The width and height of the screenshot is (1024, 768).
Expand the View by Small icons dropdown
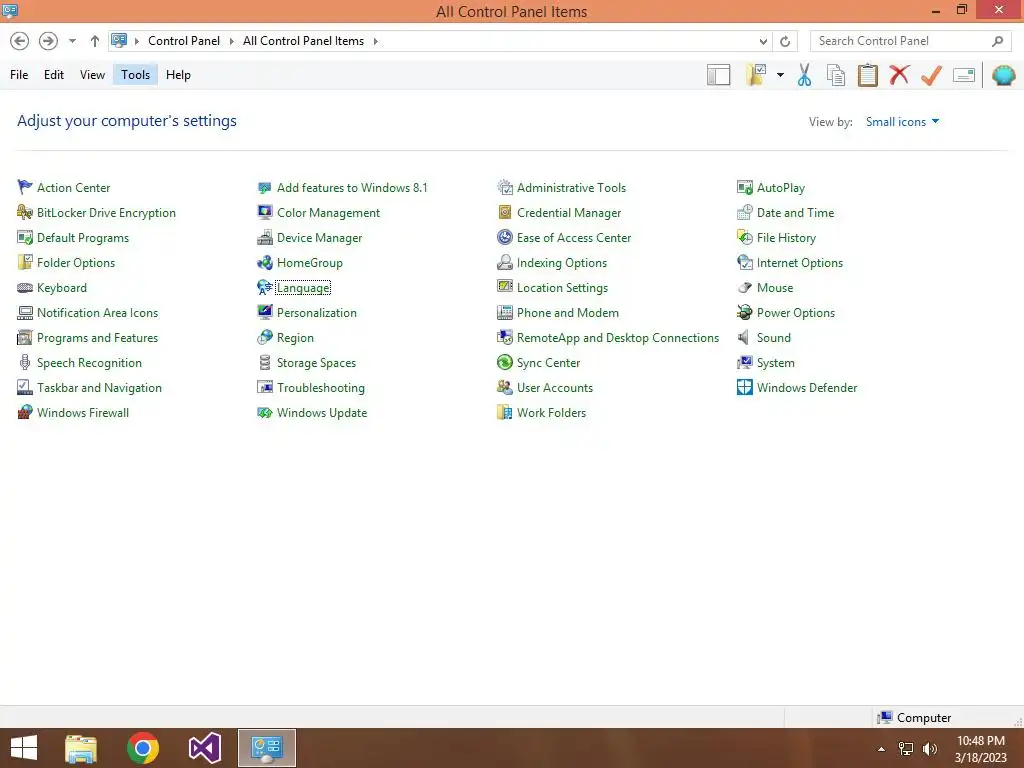[902, 121]
